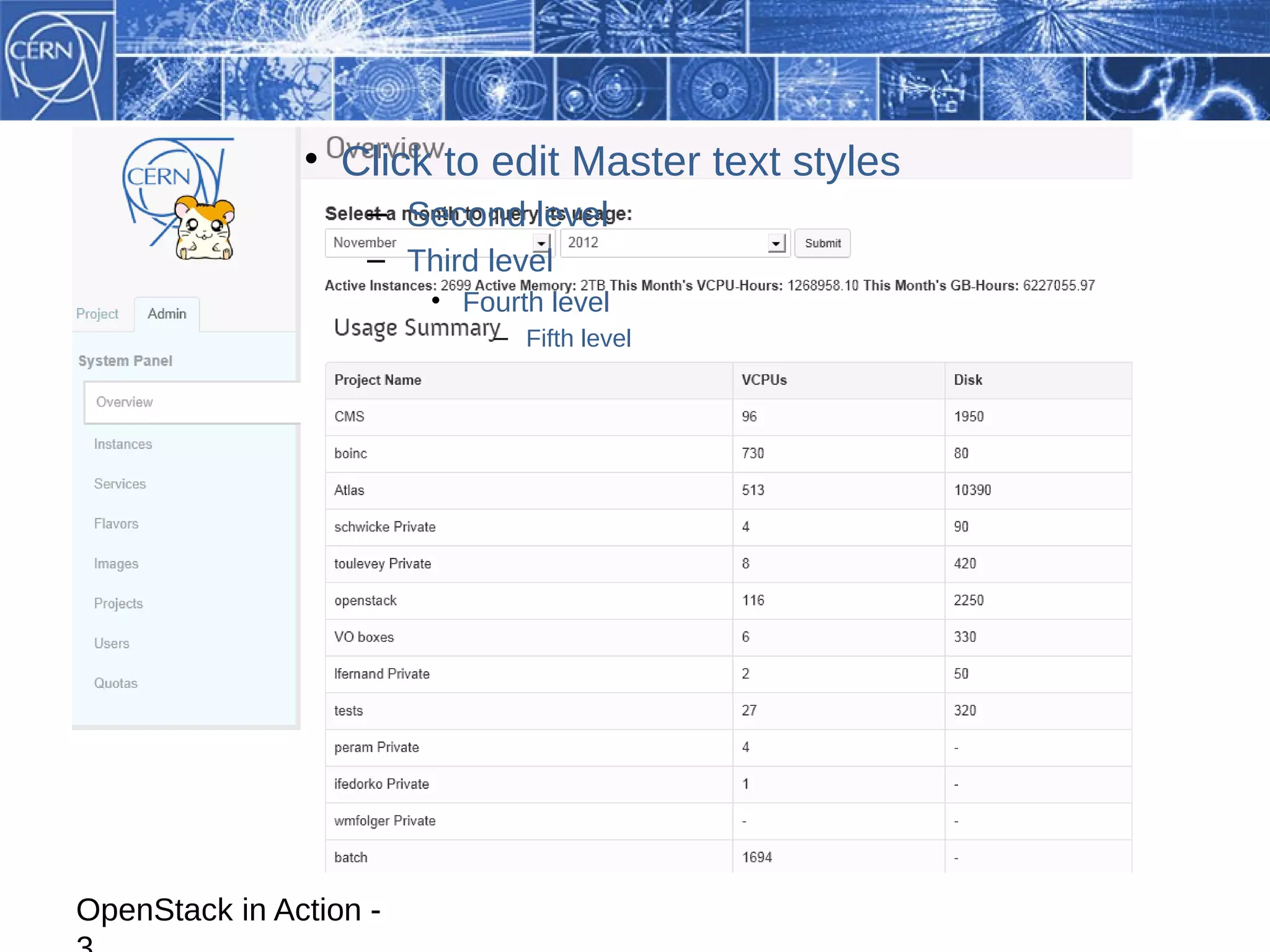Select the Atlas project name
1270x952 pixels.
349,490
